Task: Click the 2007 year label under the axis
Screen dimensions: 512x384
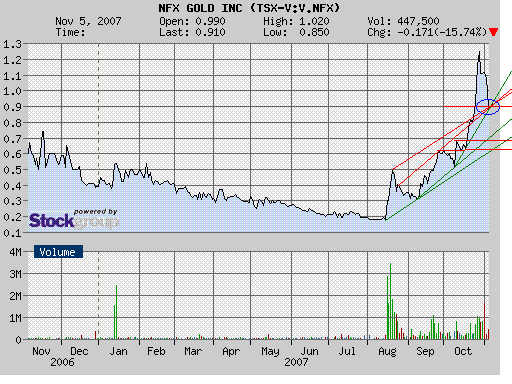Action: (296, 362)
